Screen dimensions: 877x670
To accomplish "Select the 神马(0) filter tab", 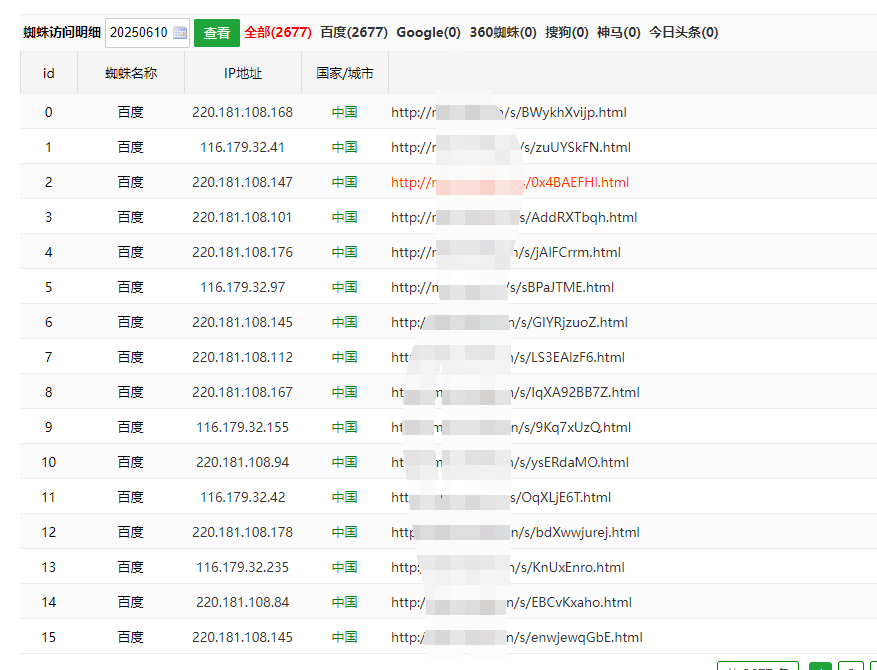I will click(x=619, y=32).
